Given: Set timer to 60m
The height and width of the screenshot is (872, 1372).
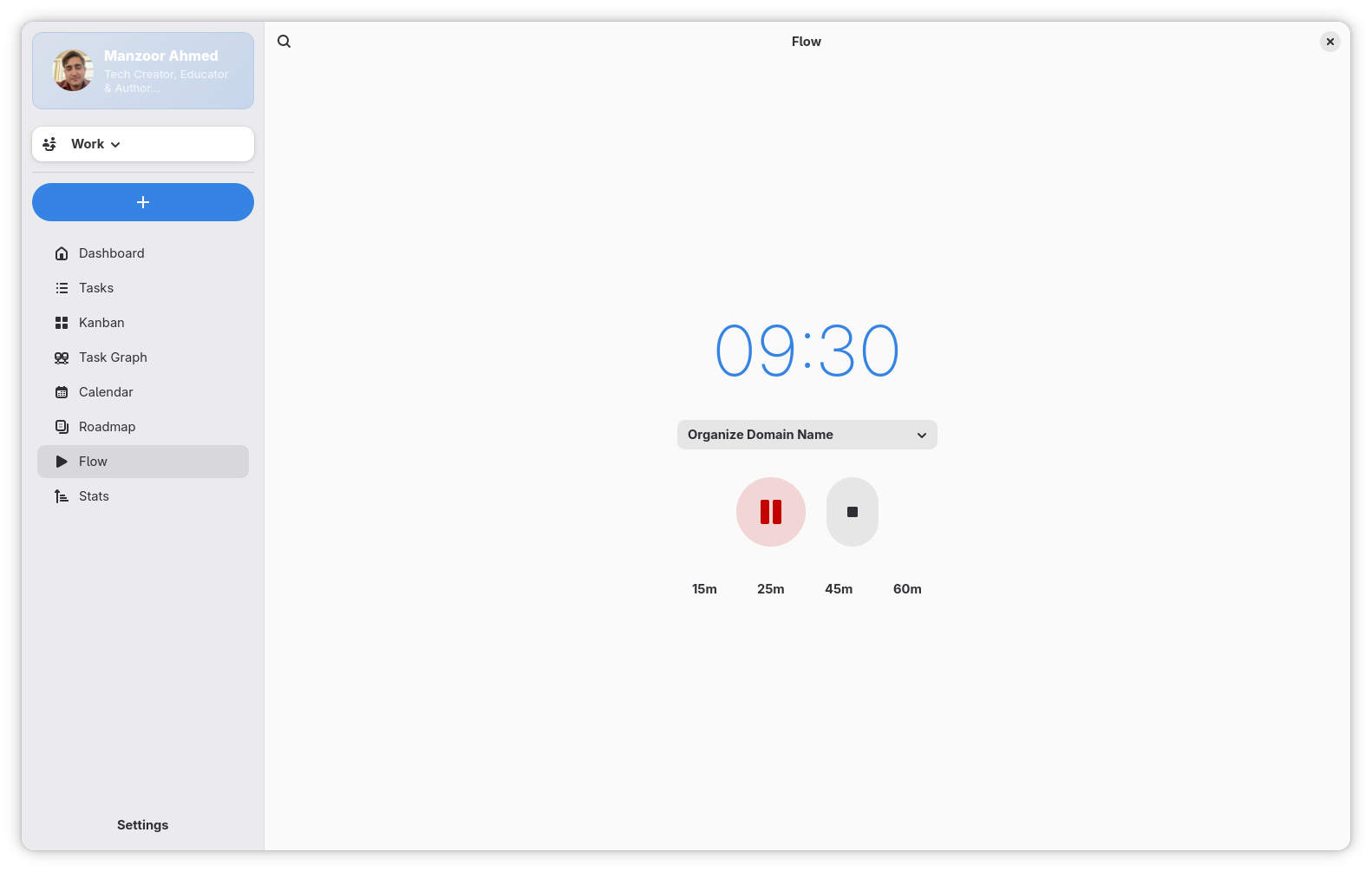Looking at the screenshot, I should [x=907, y=589].
